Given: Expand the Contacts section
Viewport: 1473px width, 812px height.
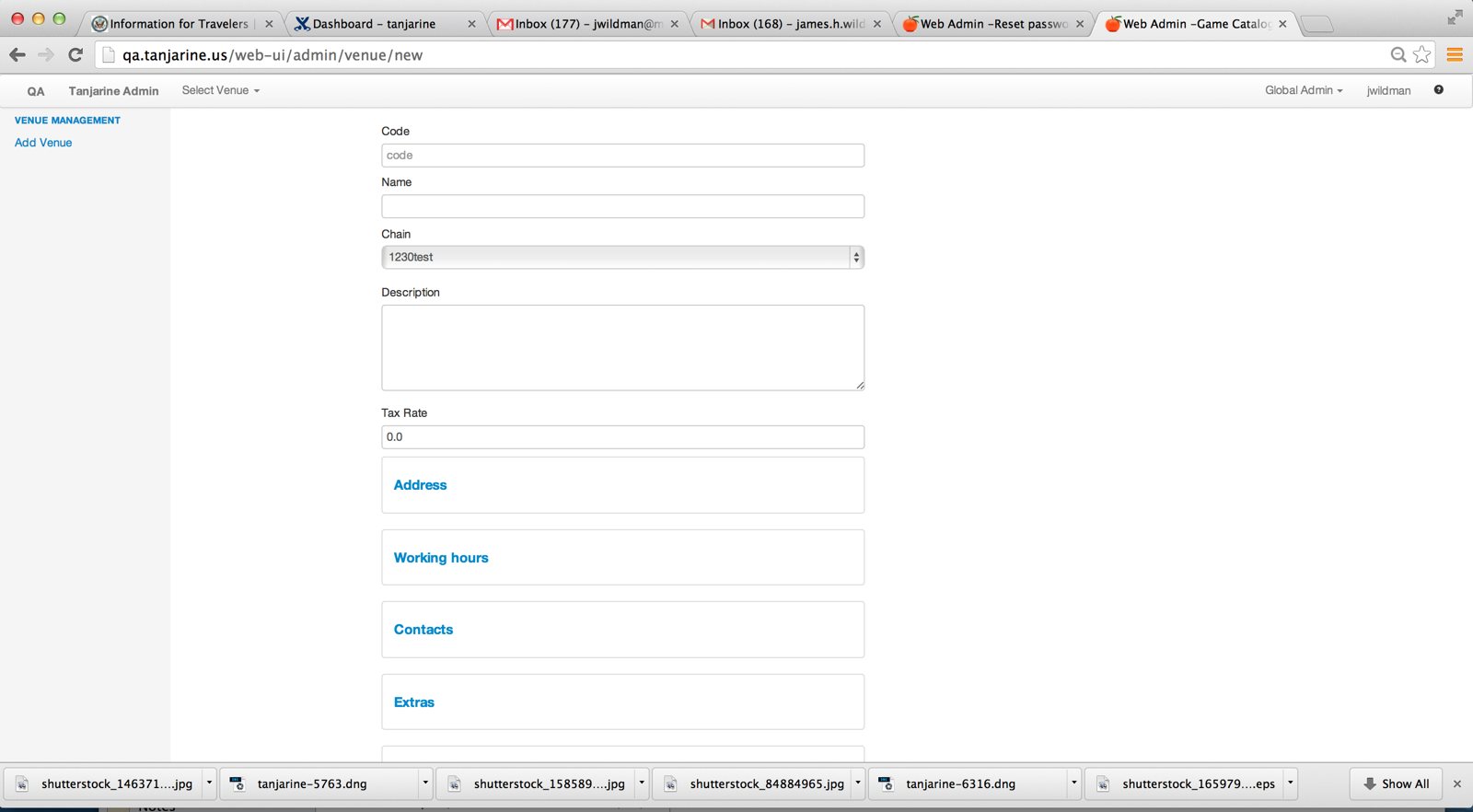Looking at the screenshot, I should [423, 630].
